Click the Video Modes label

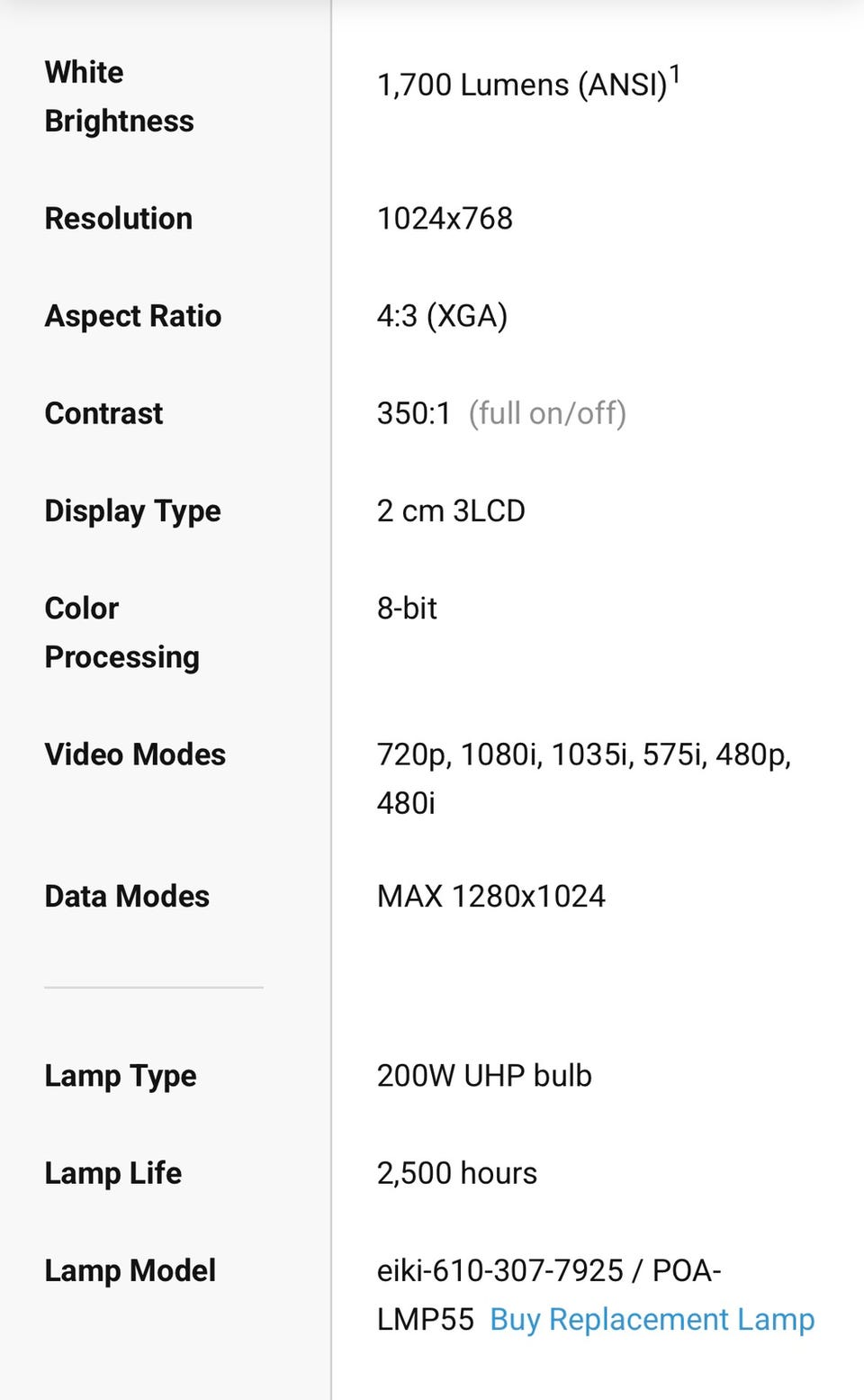pyautogui.click(x=135, y=754)
